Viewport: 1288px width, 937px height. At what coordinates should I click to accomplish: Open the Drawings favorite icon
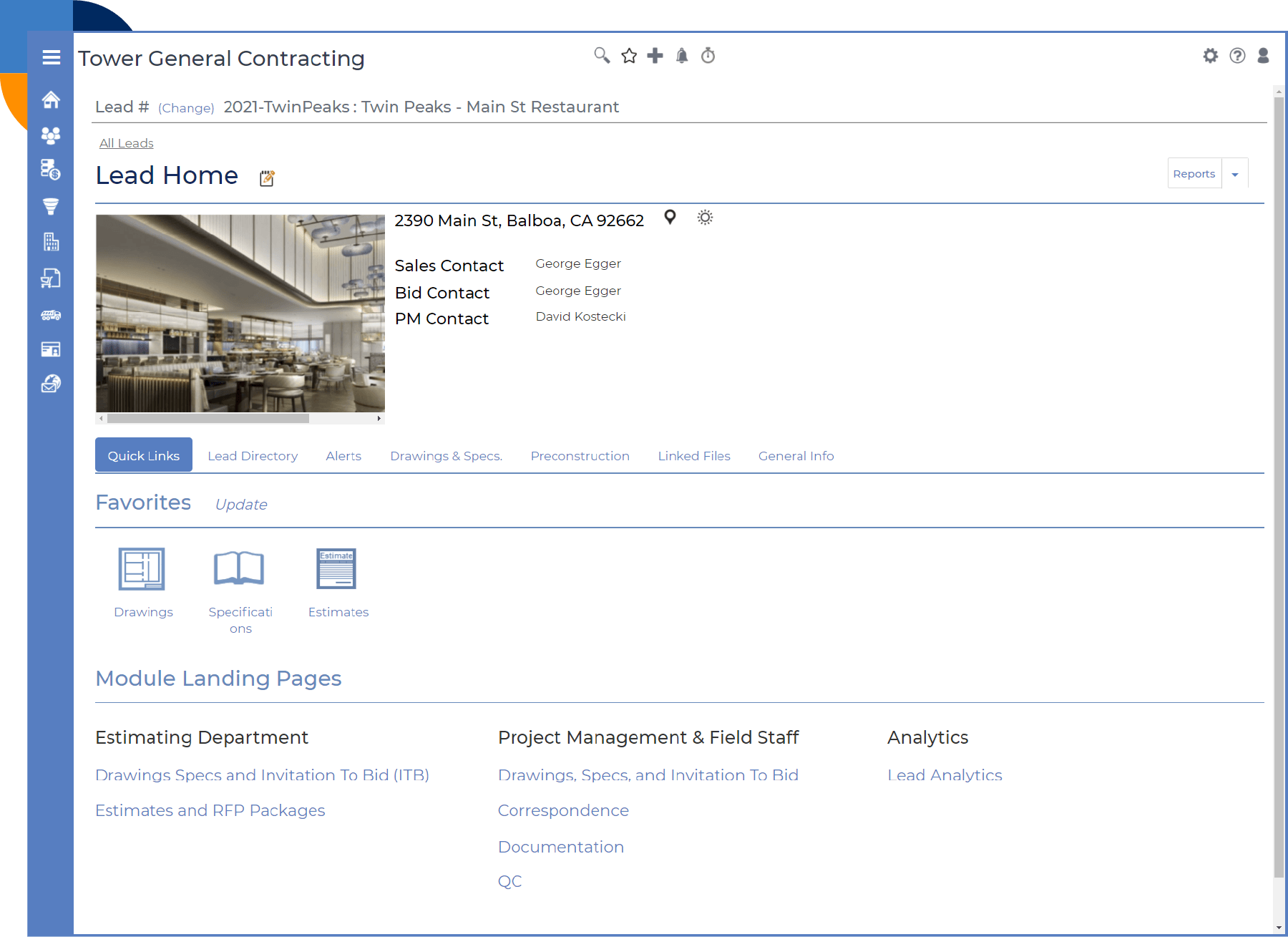[142, 569]
